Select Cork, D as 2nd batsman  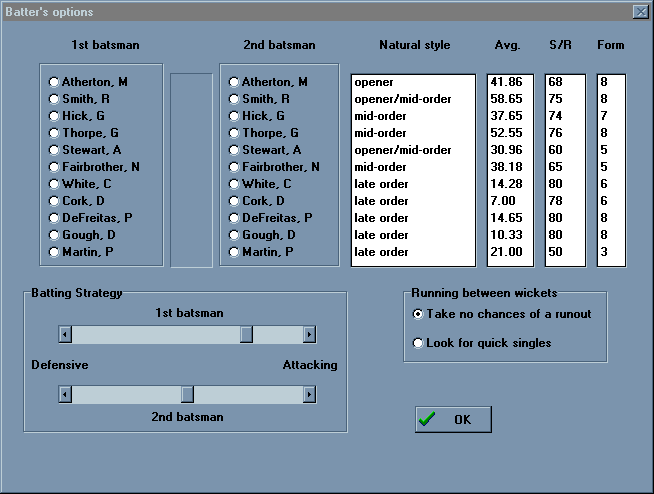[x=234, y=201]
